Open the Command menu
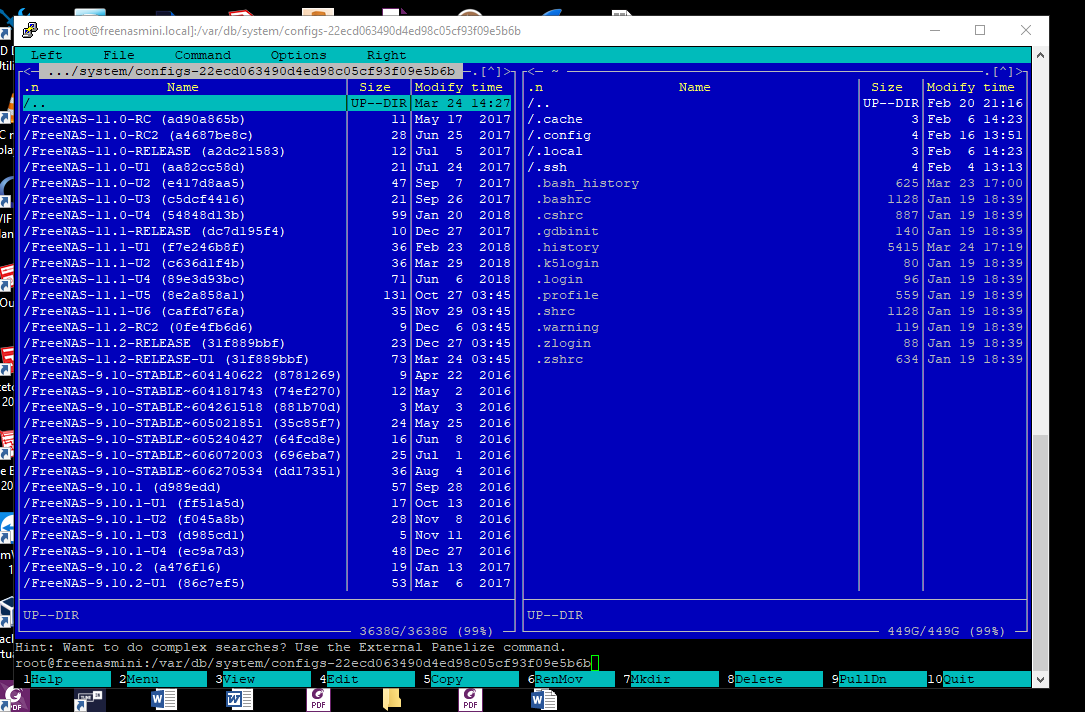The width and height of the screenshot is (1085, 712). click(202, 55)
